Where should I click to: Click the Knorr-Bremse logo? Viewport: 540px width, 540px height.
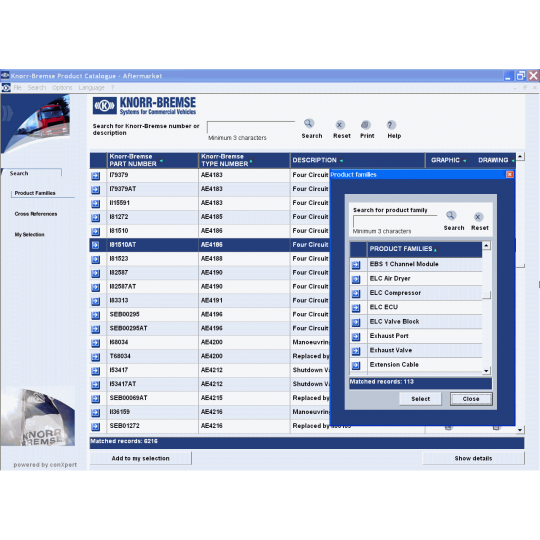144,106
